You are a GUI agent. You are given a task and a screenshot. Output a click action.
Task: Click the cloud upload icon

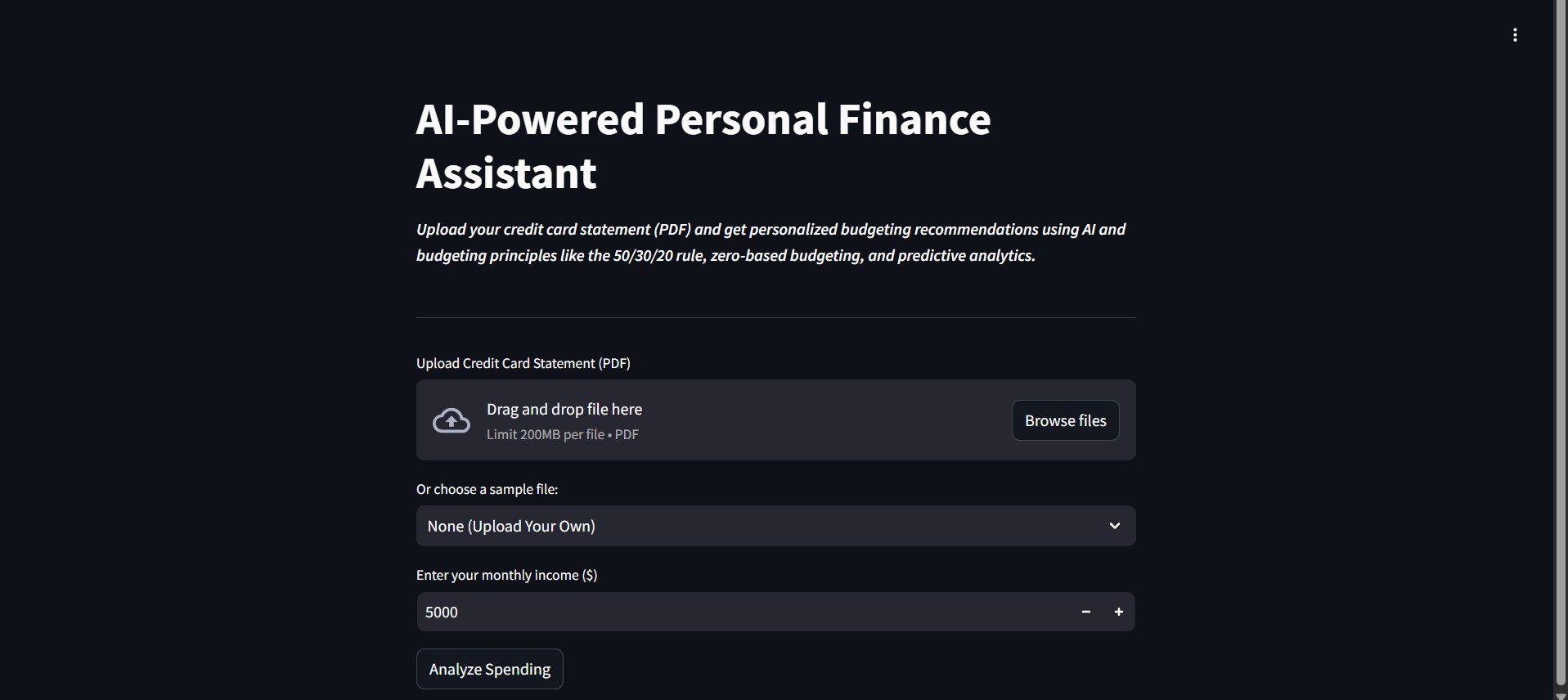pyautogui.click(x=451, y=420)
